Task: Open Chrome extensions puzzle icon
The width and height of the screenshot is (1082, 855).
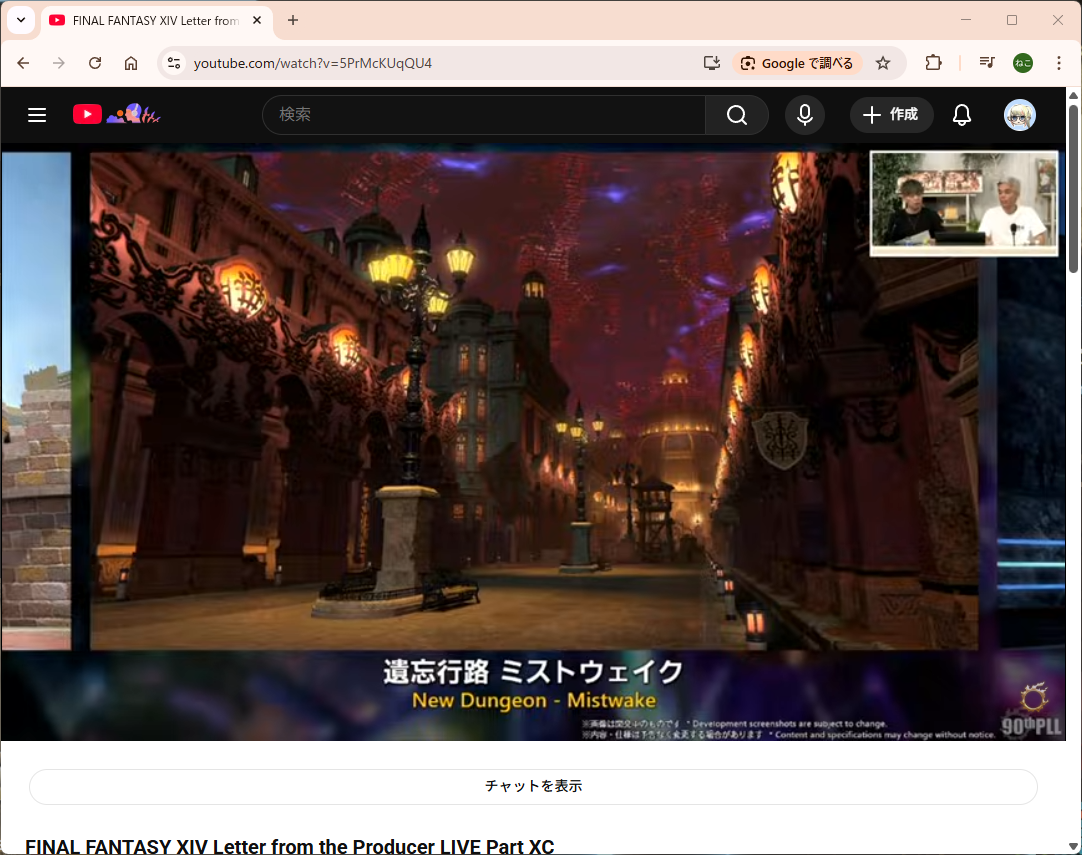Action: 933,63
